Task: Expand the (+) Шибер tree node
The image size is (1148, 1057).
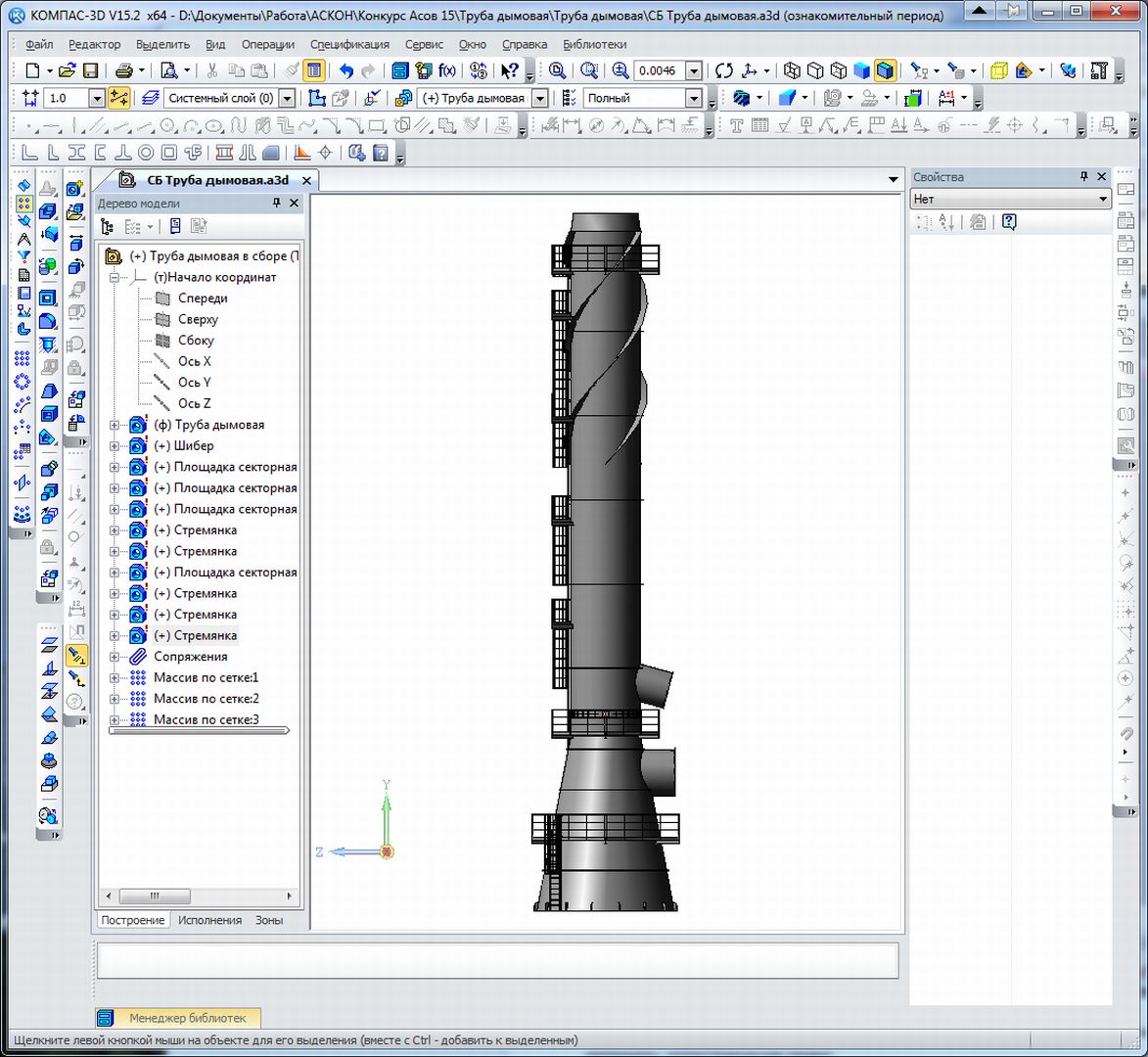Action: coord(115,446)
